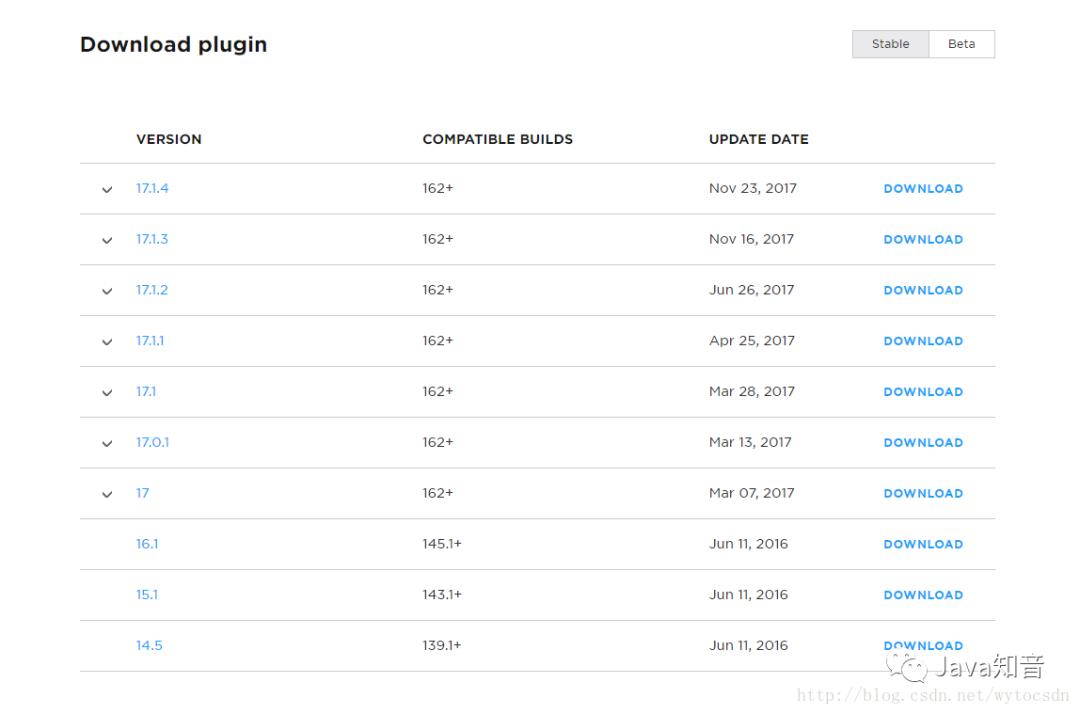1080x714 pixels.
Task: Expand the version 17 row chevron
Action: [x=107, y=494]
